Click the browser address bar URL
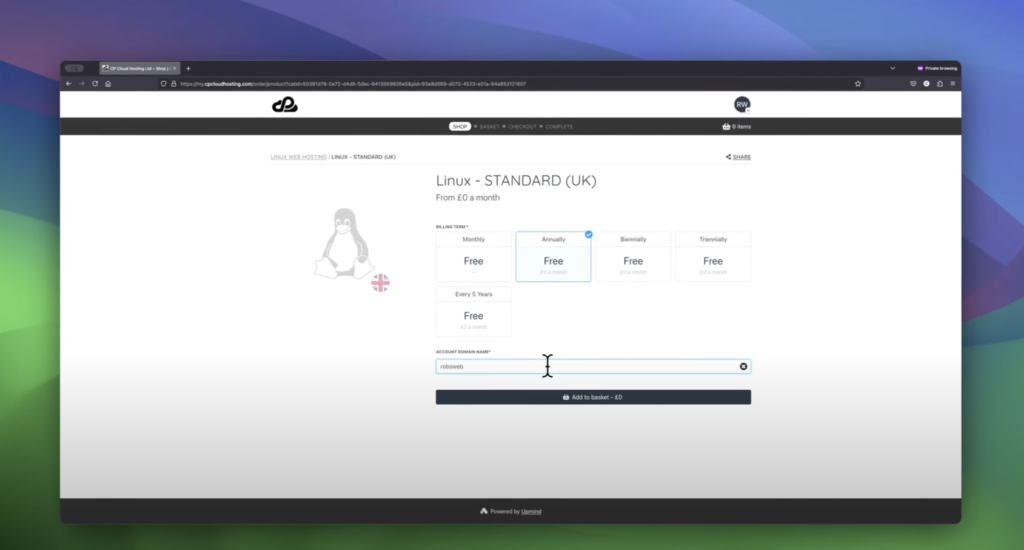 353,84
